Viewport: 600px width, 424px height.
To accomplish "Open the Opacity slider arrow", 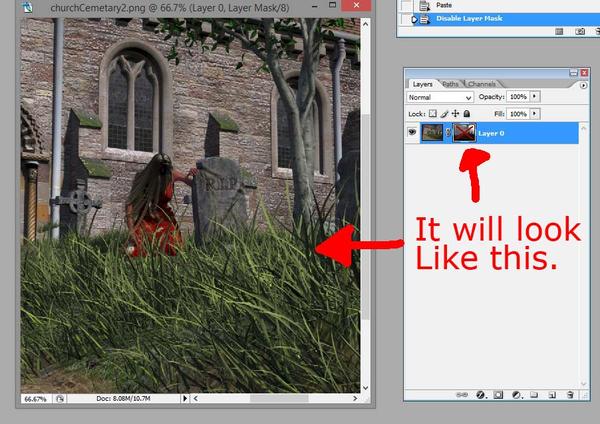I will (535, 97).
